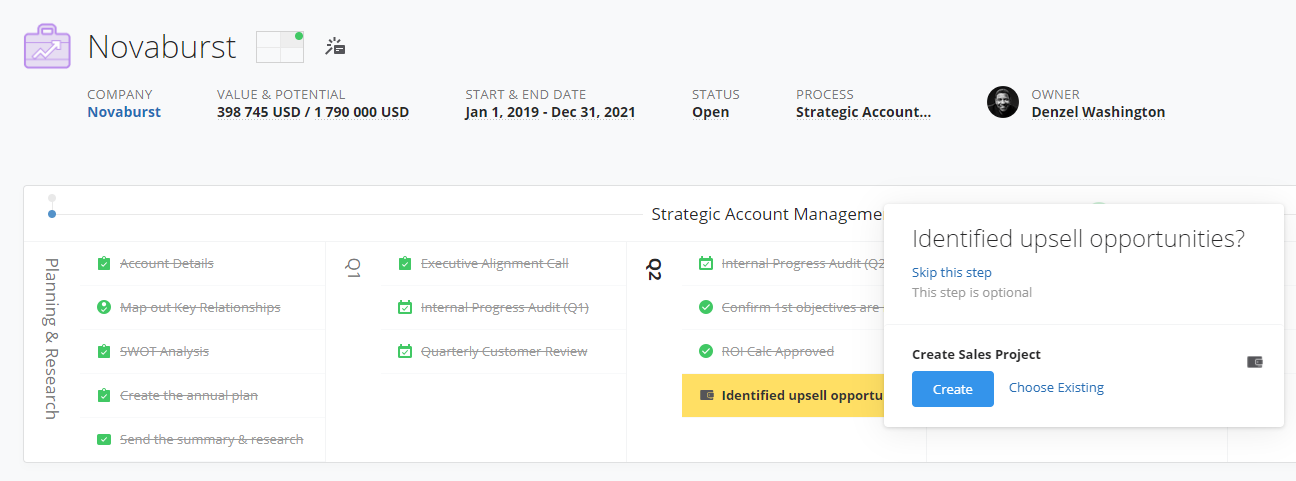The image size is (1296, 481).
Task: Click the wallet icon in the popup
Action: coord(1255,362)
